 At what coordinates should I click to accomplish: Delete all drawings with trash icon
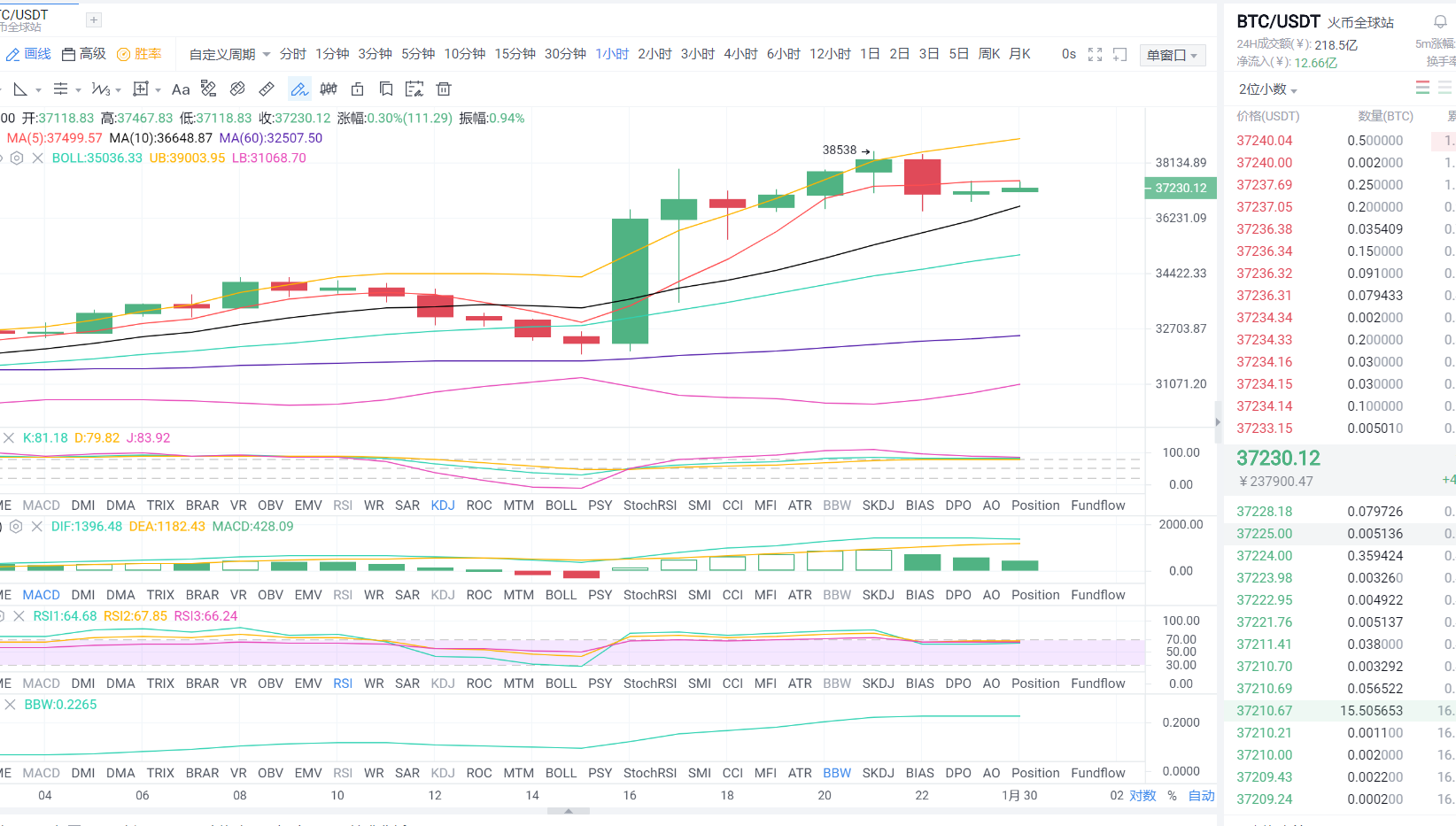tap(444, 89)
